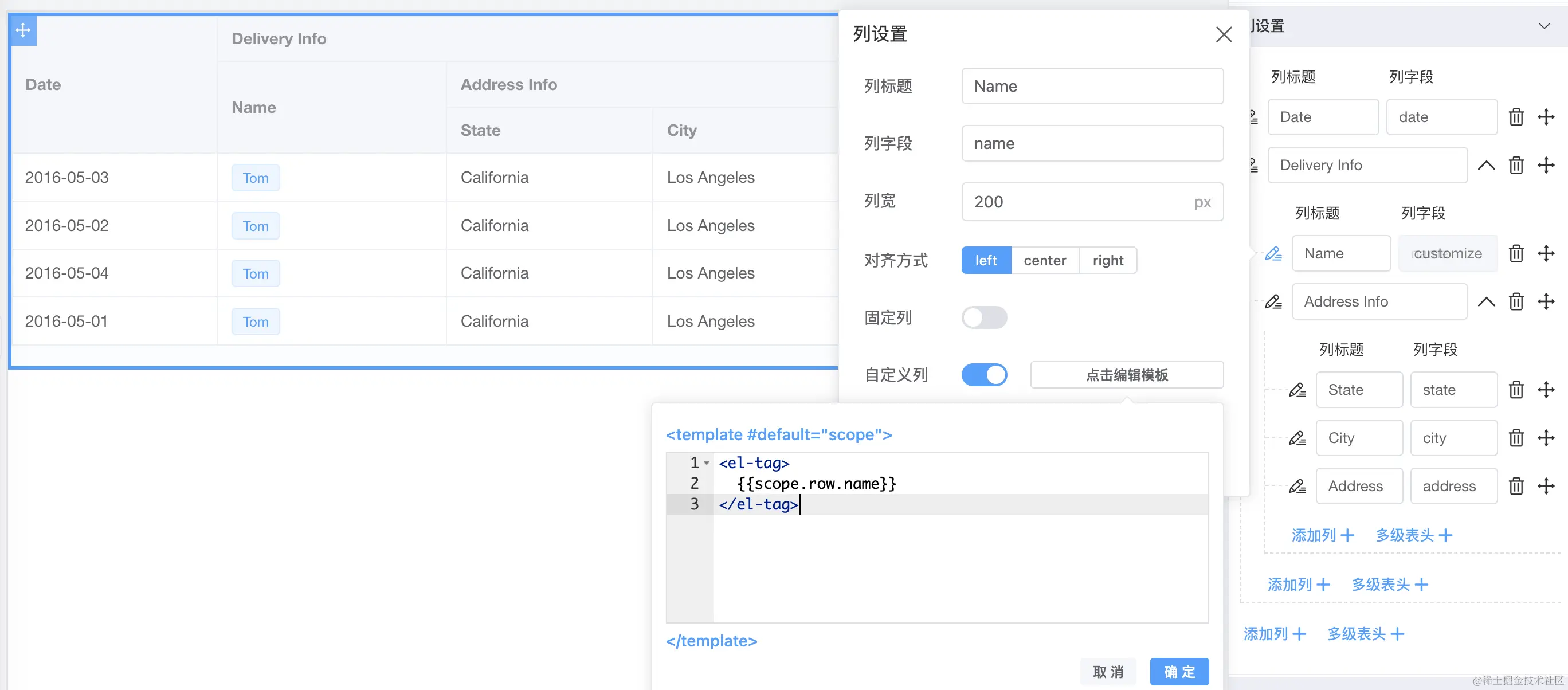Collapse the Address Info group via up arrow
This screenshot has width=1568, height=690.
pos(1487,301)
